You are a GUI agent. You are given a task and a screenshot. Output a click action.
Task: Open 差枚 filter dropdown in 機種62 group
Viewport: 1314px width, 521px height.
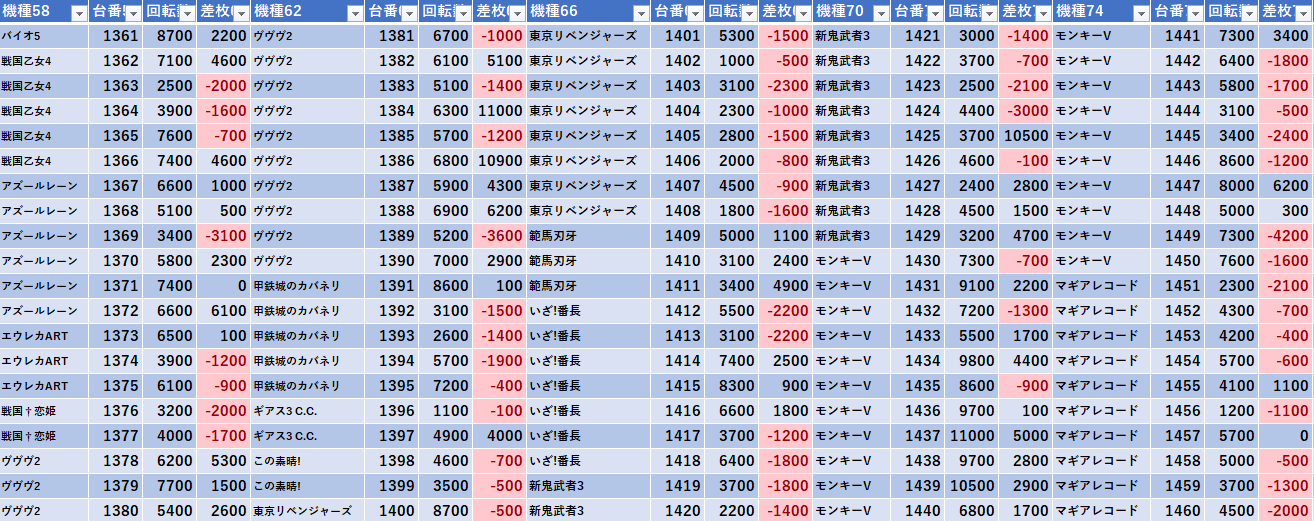coord(516,13)
